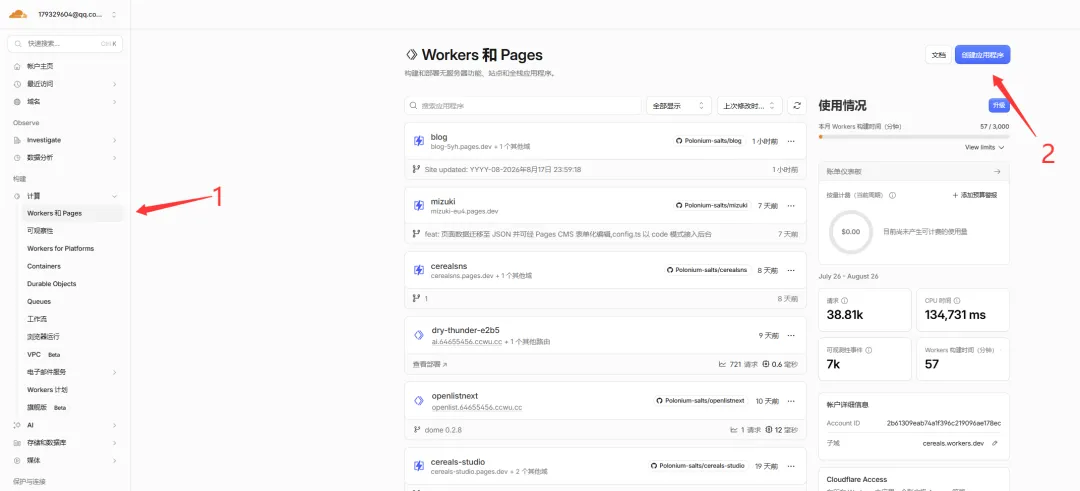The image size is (1080, 491).
Task: Focus the quick search field
Action: [65, 43]
